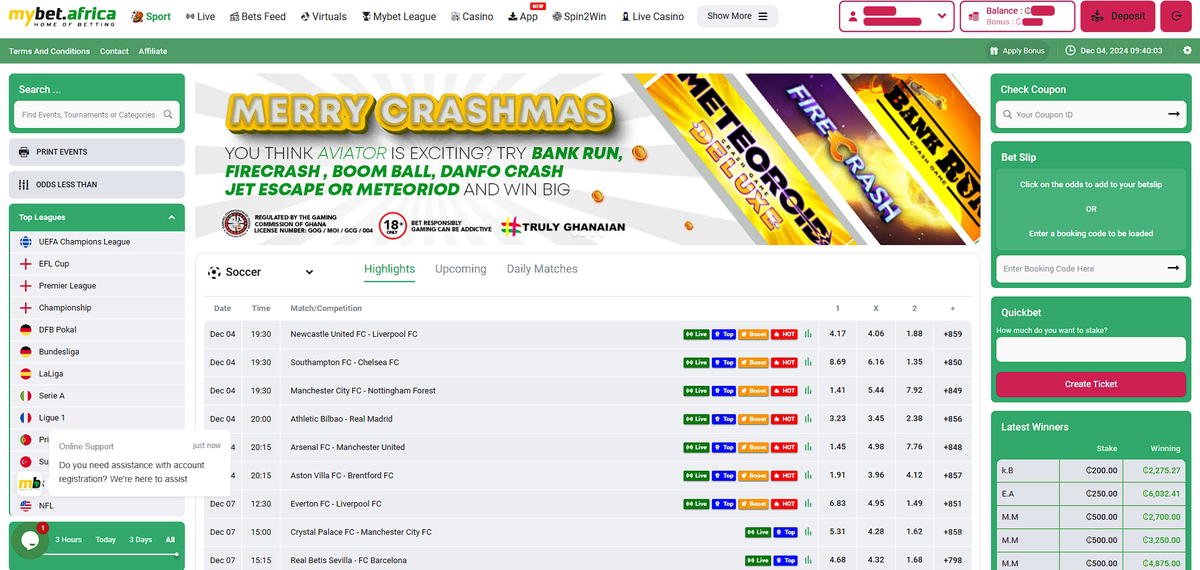
Task: Click Live badge on Crystal Palace row
Action: click(757, 532)
